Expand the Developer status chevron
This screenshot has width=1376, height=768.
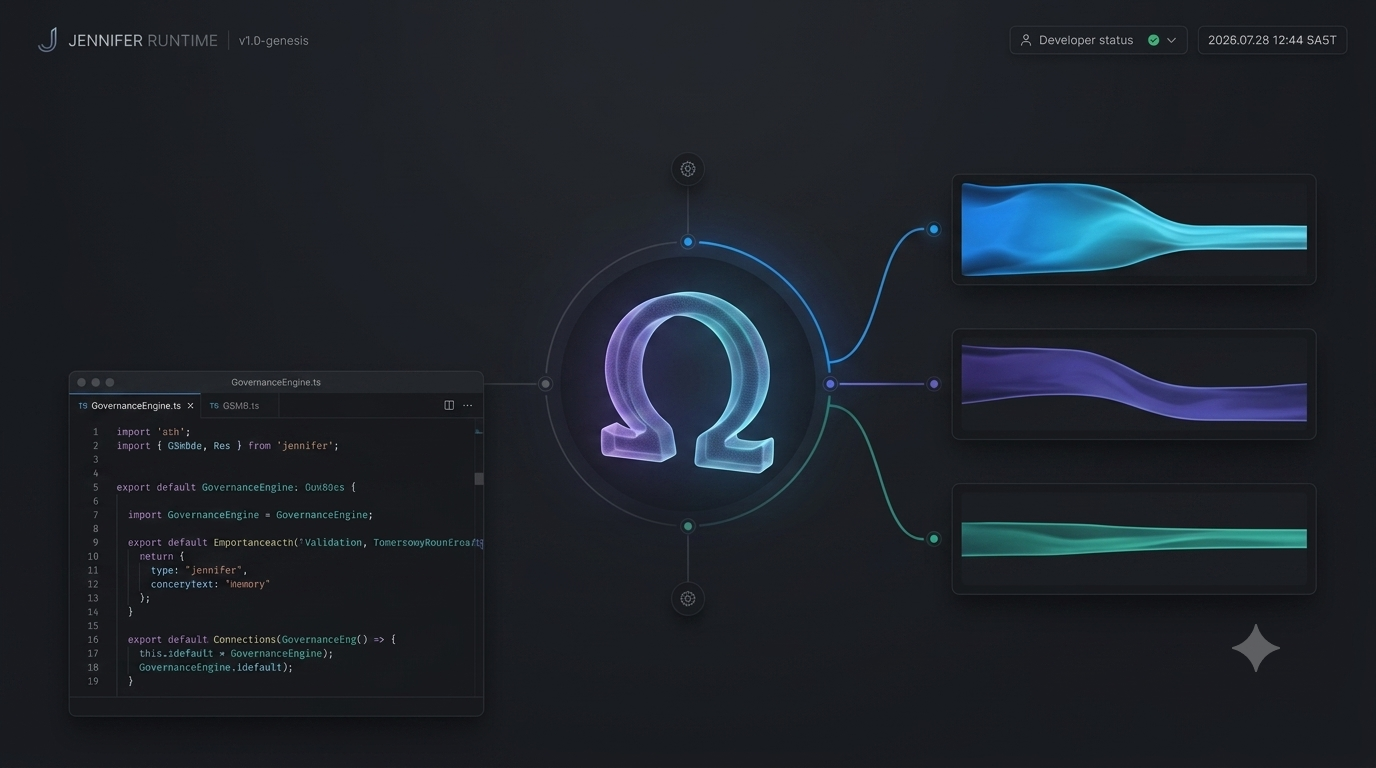point(1171,40)
